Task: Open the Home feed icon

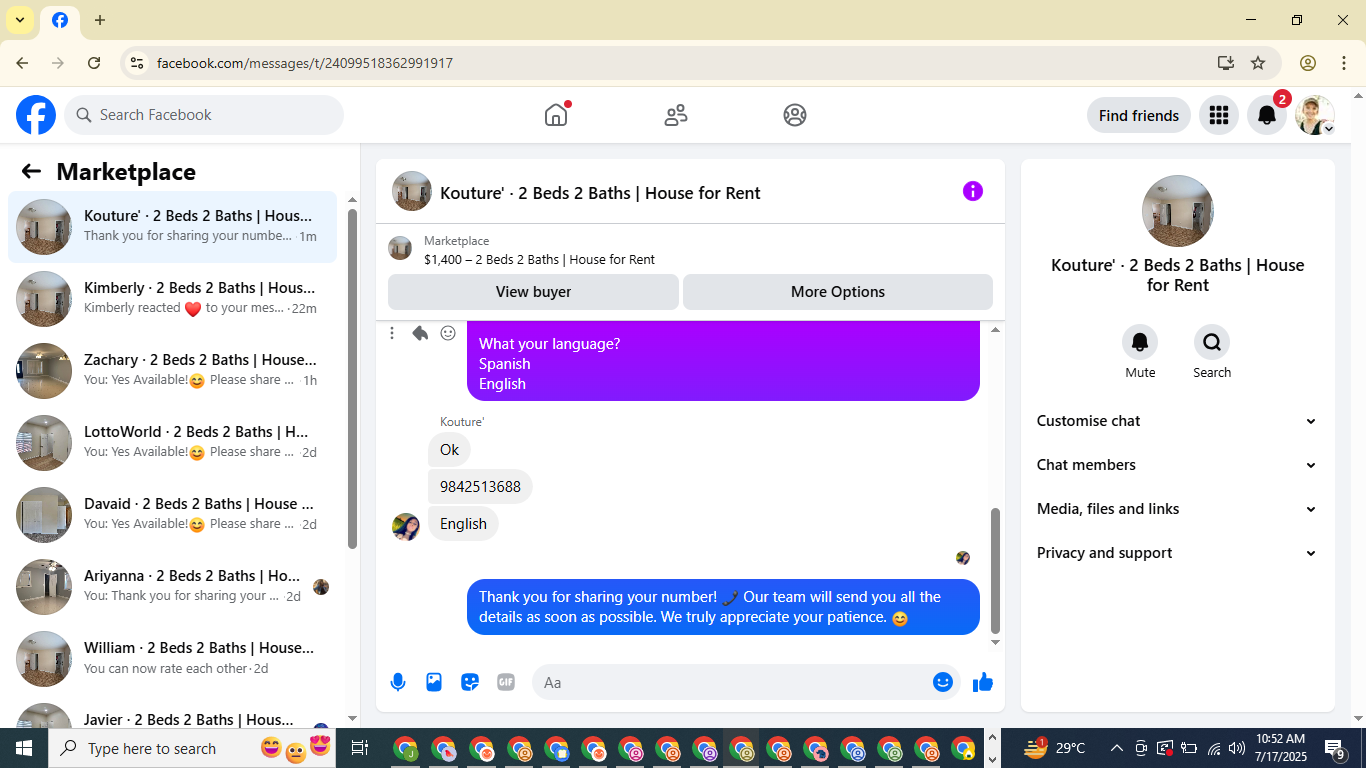Action: coord(556,115)
